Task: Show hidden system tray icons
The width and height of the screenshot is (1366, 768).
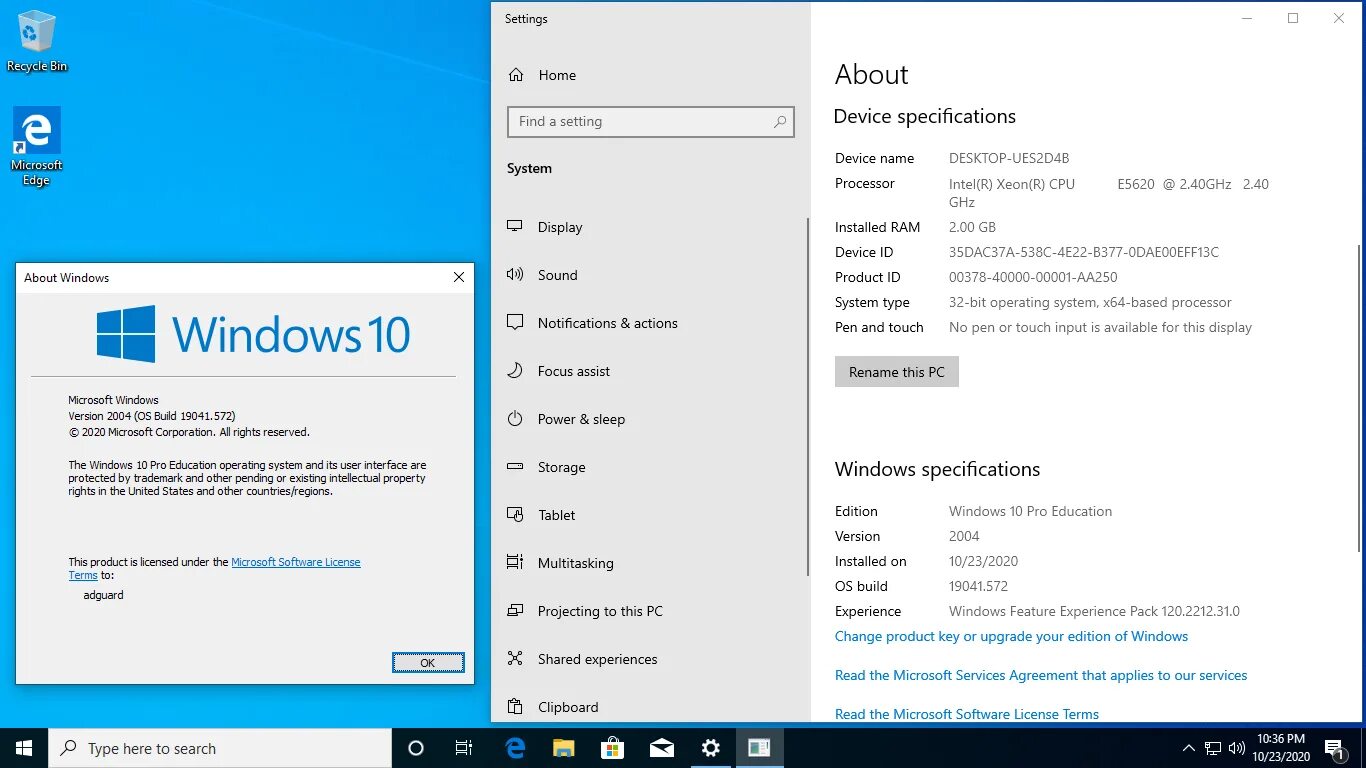Action: click(x=1189, y=748)
